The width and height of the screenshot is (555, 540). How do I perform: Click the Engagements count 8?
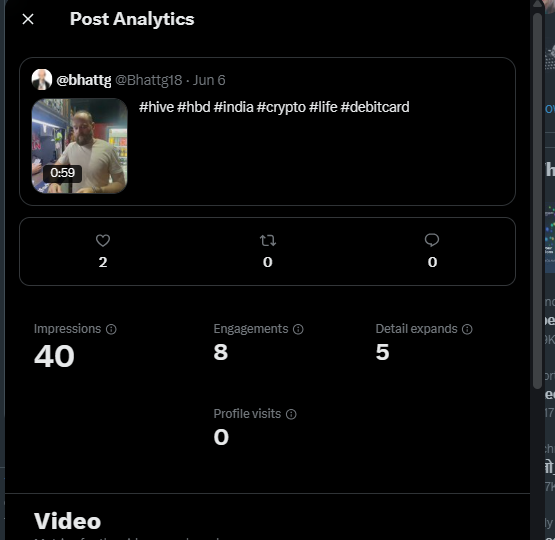point(221,352)
